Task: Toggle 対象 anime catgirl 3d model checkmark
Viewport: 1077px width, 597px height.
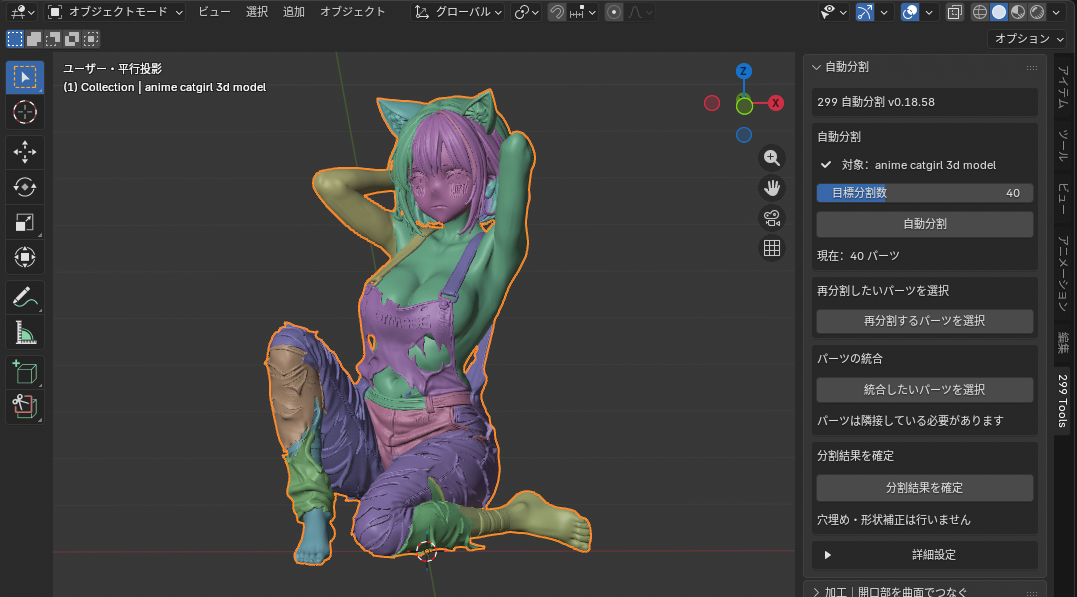Action: point(826,165)
